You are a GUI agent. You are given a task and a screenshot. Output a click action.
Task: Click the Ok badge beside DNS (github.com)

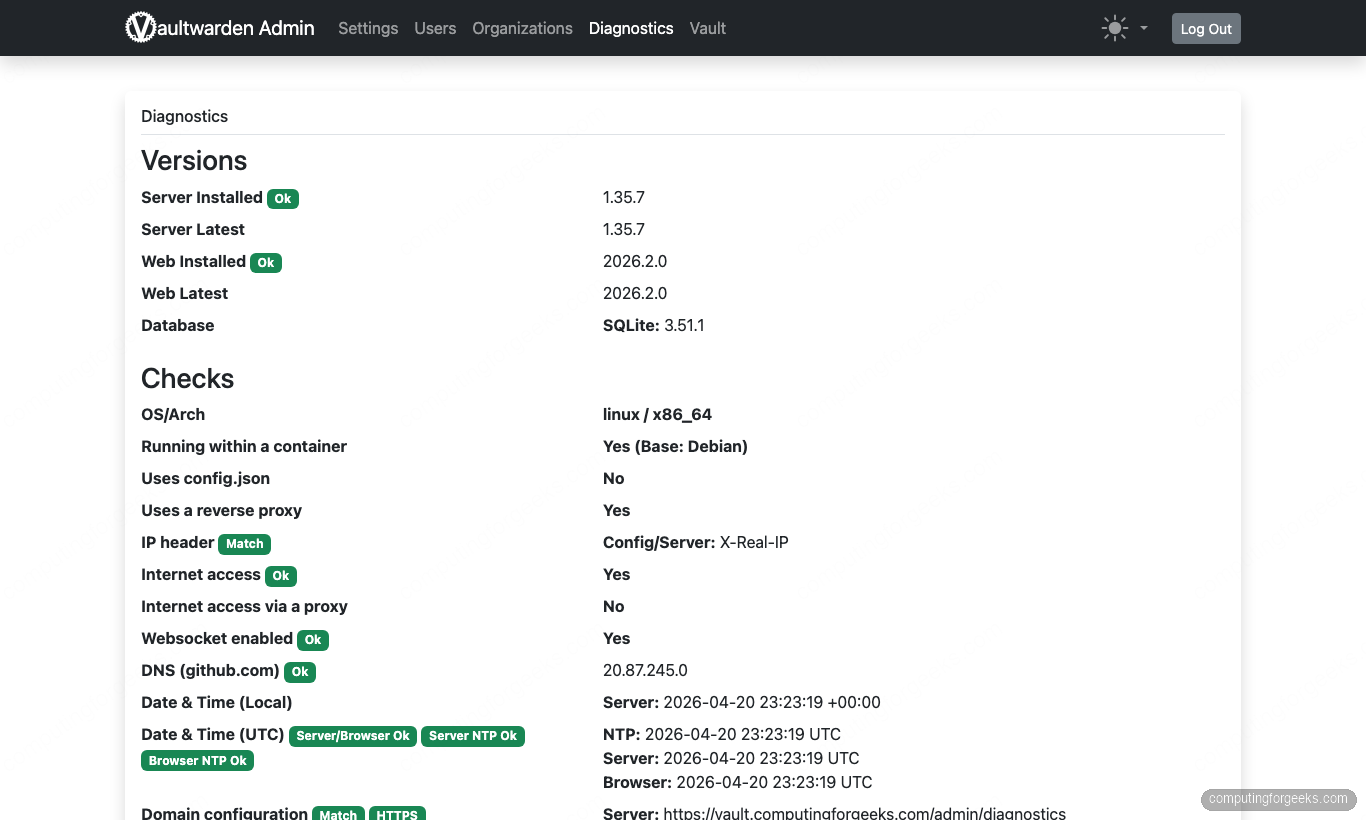299,672
